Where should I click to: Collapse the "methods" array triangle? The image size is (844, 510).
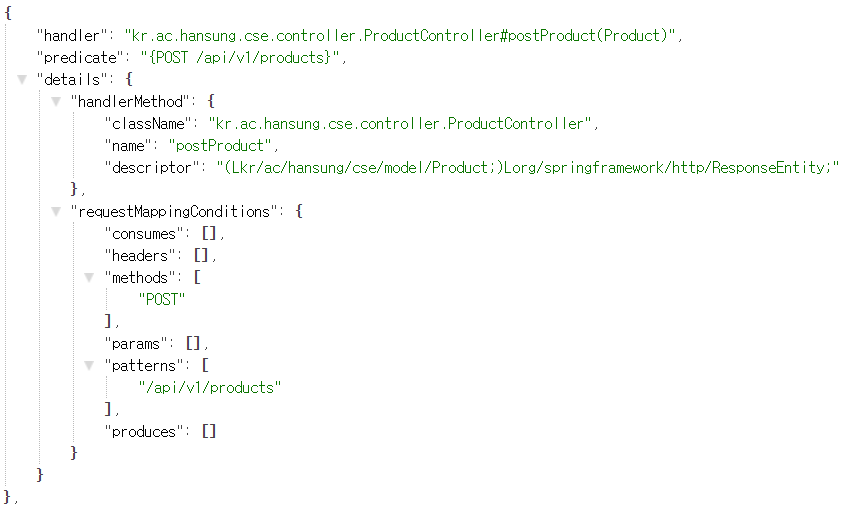pos(89,277)
